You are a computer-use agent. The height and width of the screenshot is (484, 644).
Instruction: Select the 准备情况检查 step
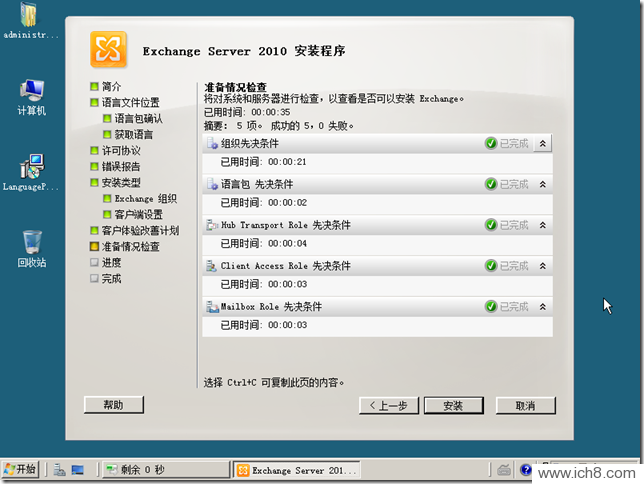pos(125,247)
